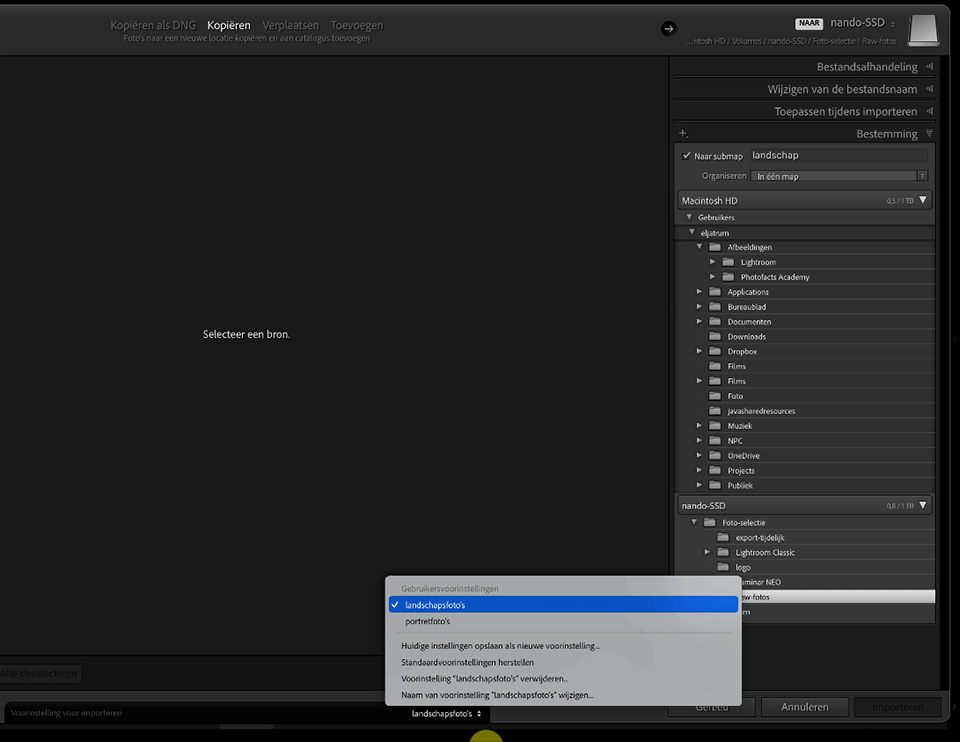
Task: Choose the portretfoto's preset
Action: (x=563, y=621)
